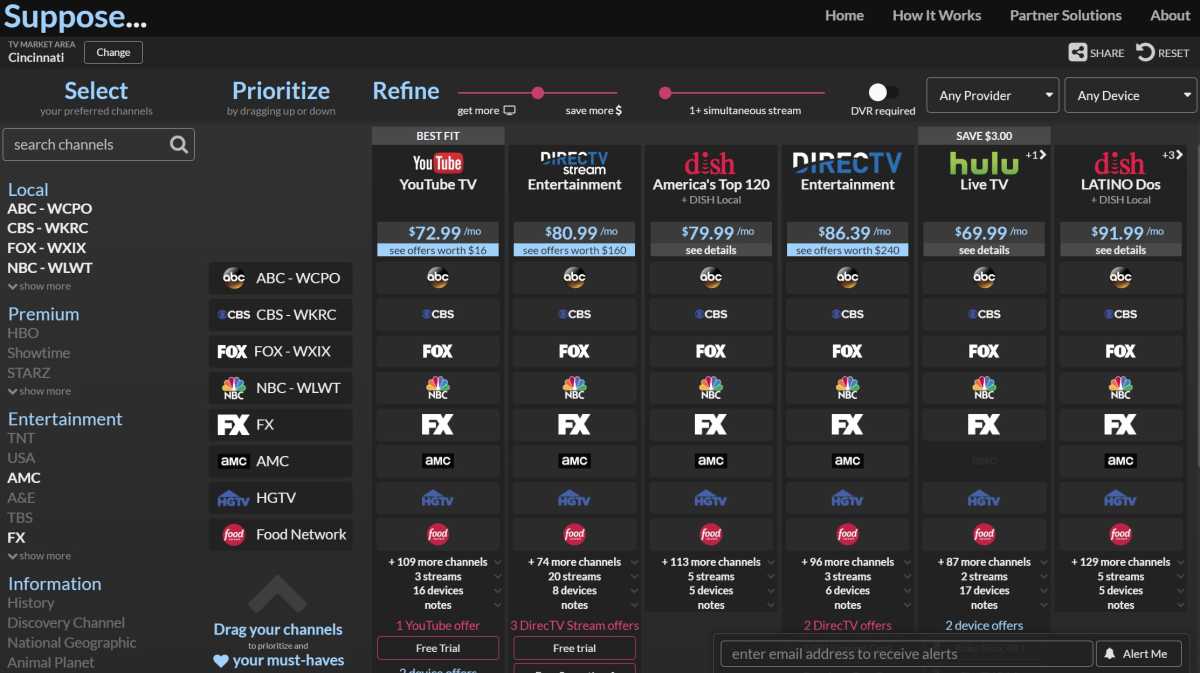Click the HGTV icon in the YouTube TV column
1200x673 pixels.
point(438,498)
